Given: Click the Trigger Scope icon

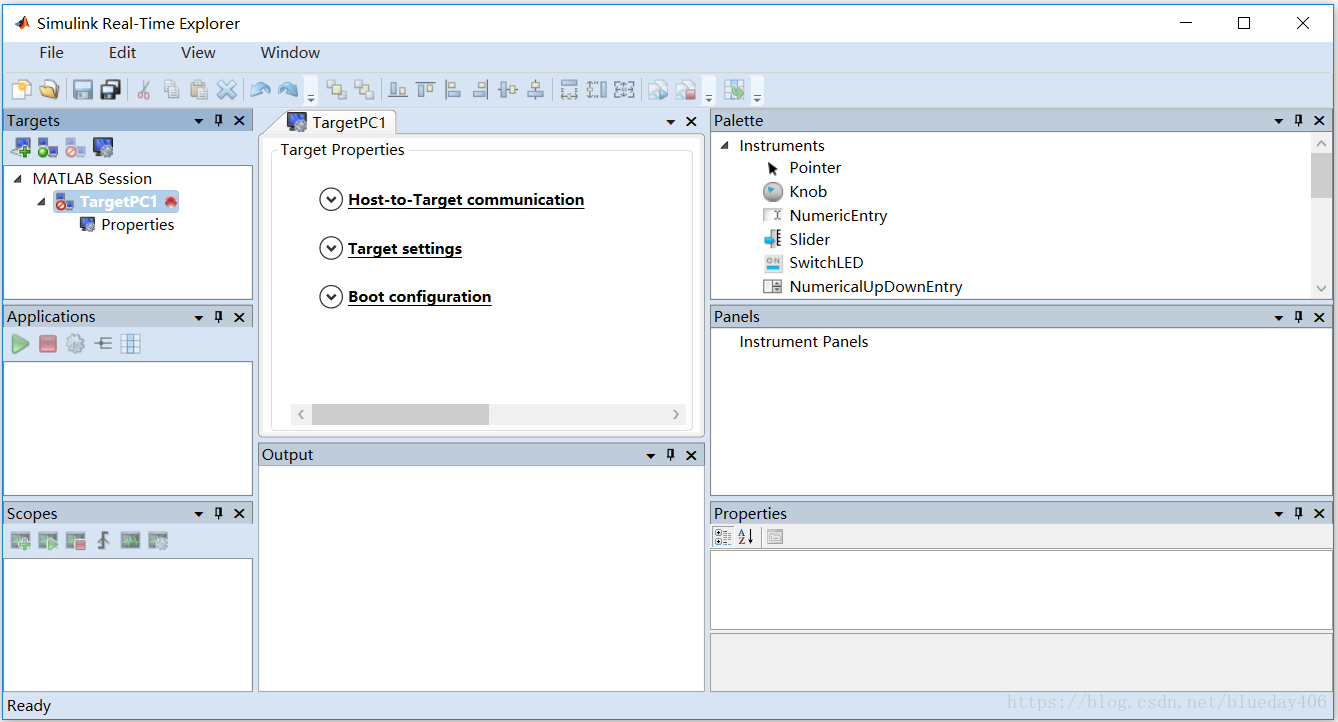Looking at the screenshot, I should click(103, 541).
